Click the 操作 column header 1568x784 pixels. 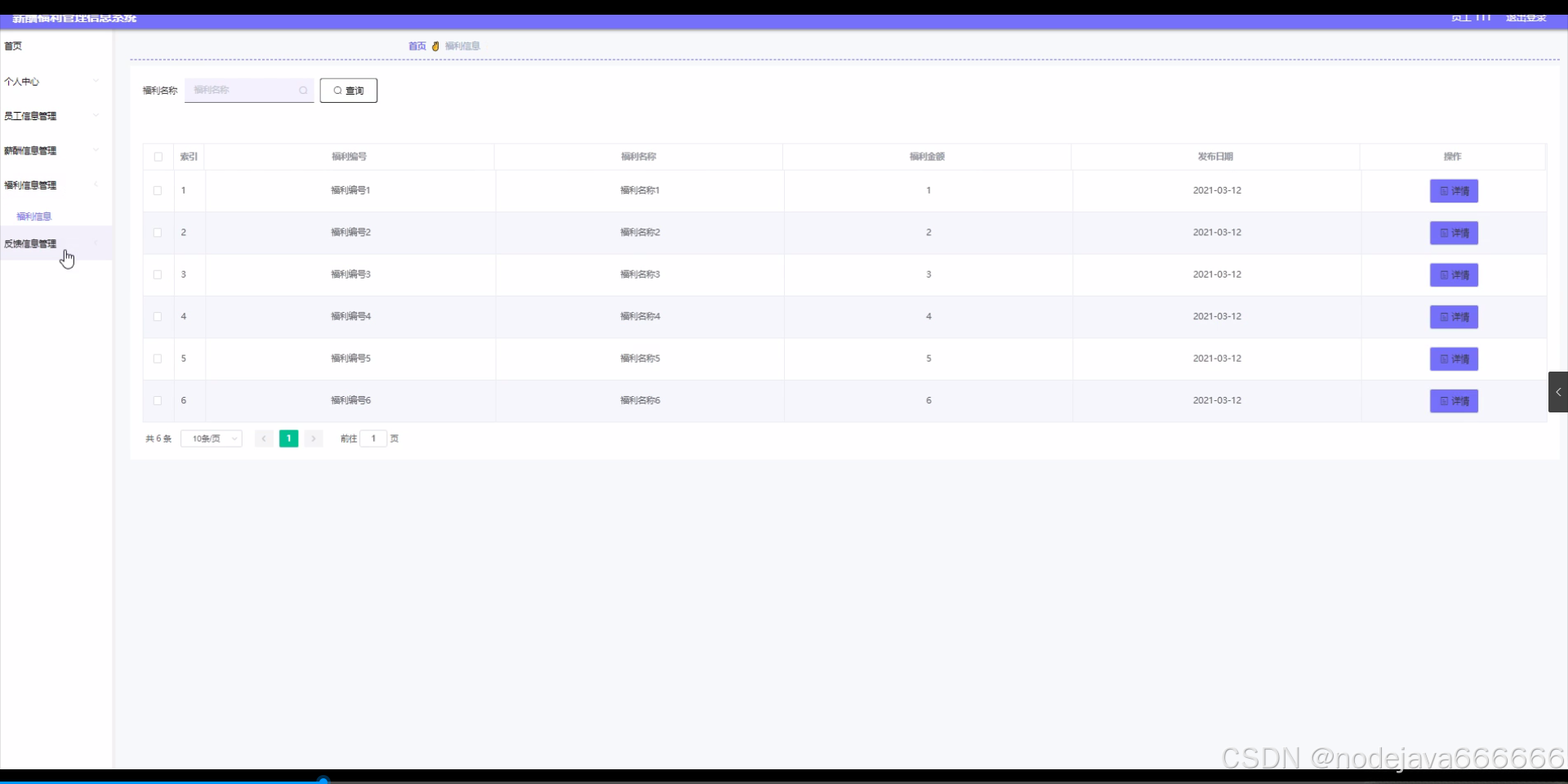pyautogui.click(x=1453, y=157)
